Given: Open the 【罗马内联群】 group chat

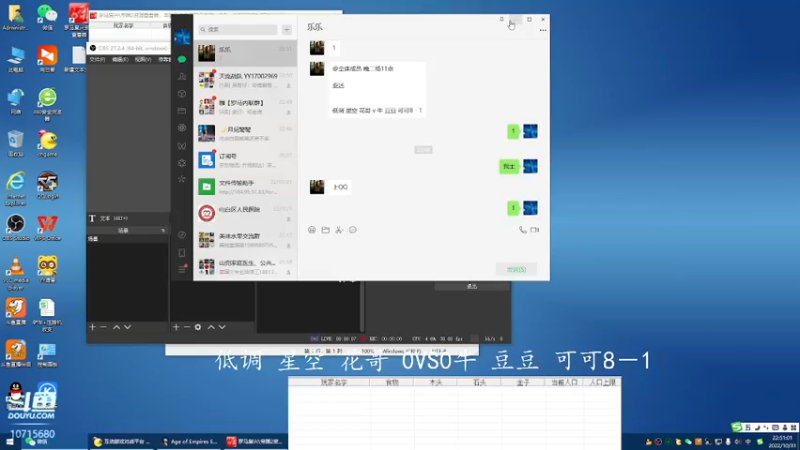Looking at the screenshot, I should pyautogui.click(x=245, y=107).
